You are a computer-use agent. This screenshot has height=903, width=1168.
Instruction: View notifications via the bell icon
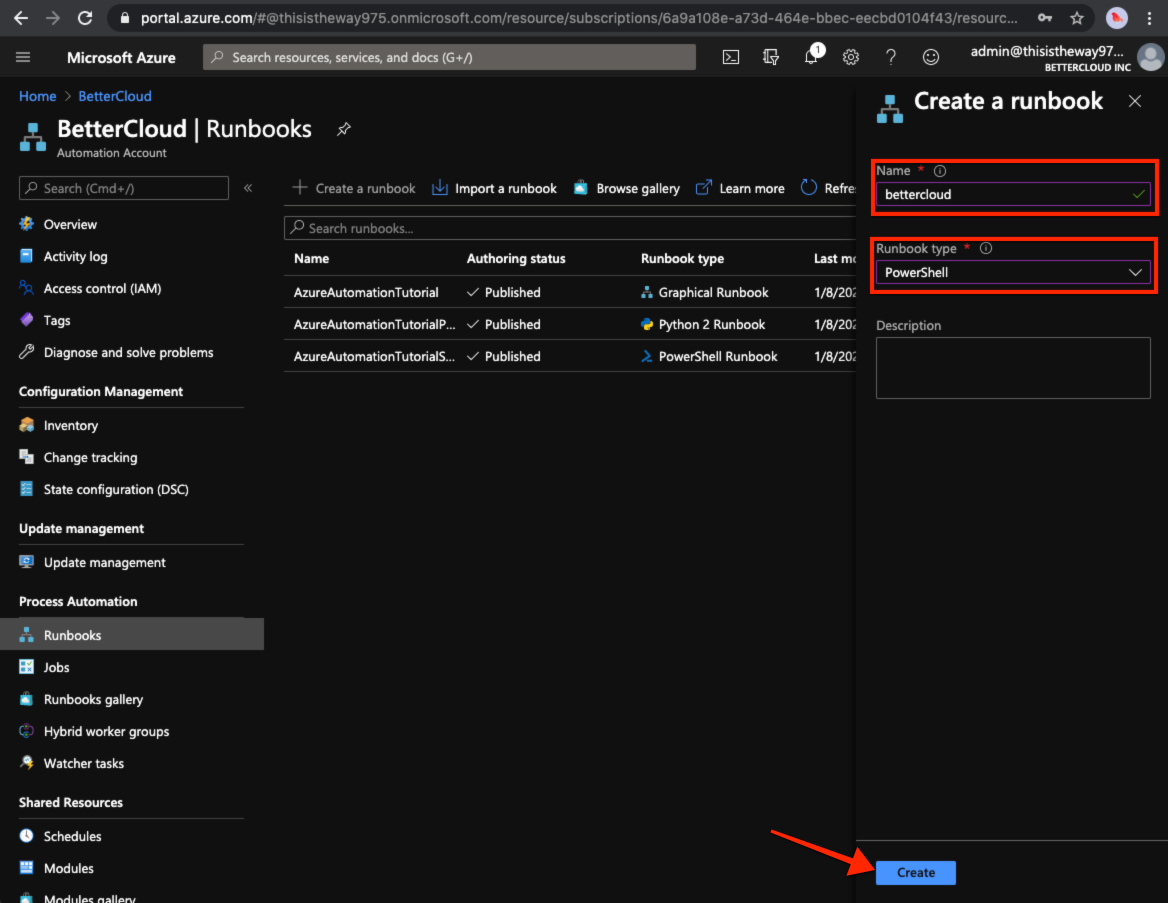810,57
